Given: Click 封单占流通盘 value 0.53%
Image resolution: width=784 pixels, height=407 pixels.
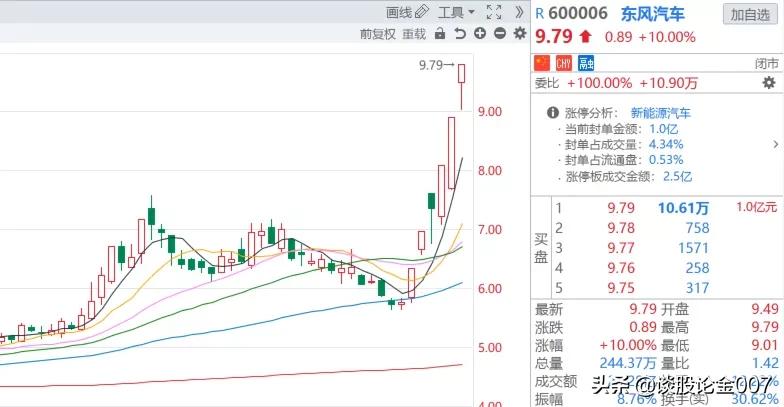Looking at the screenshot, I should [x=666, y=160].
